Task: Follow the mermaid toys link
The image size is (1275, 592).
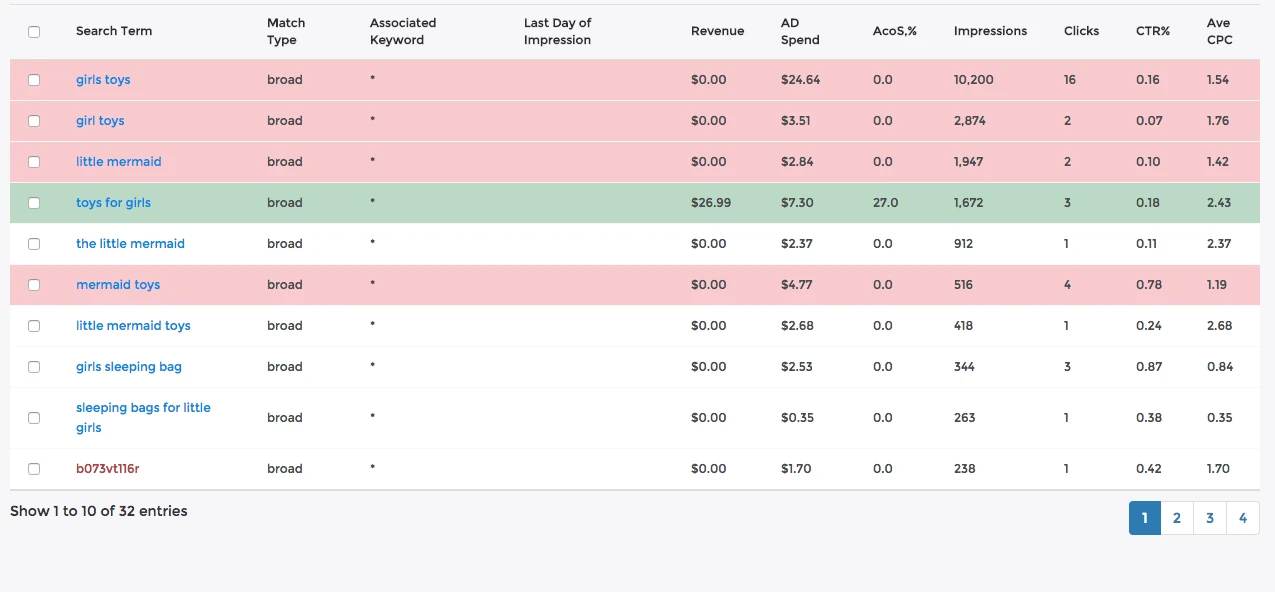Action: (x=118, y=285)
